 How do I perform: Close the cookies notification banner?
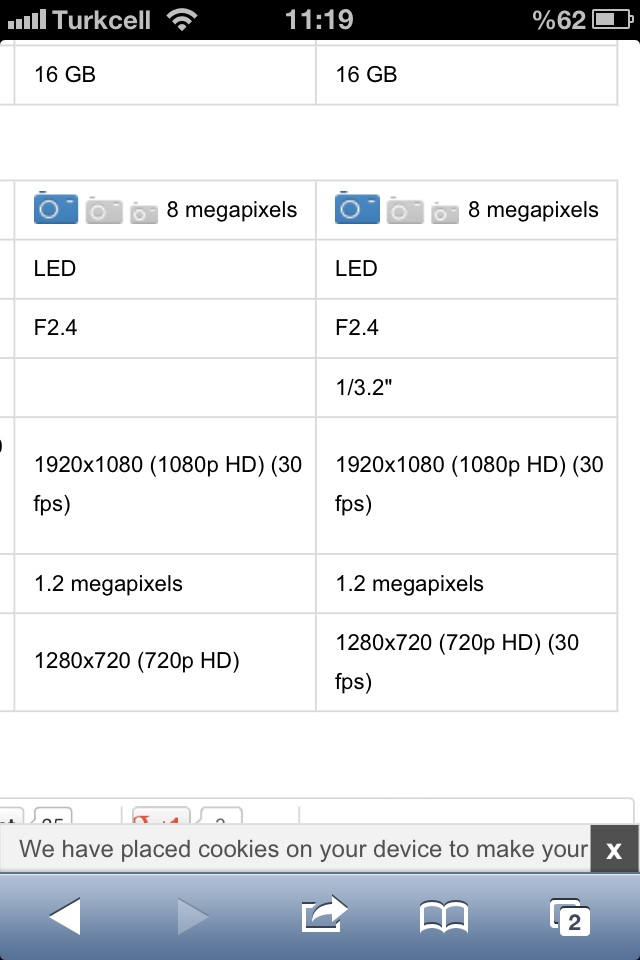coord(614,849)
